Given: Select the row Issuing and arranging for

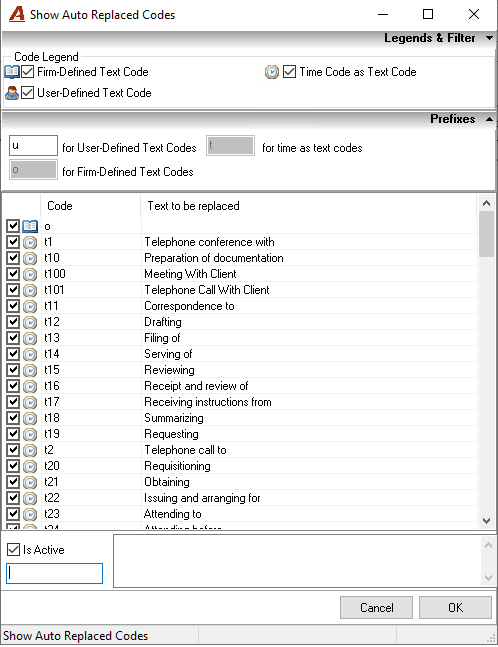Looking at the screenshot, I should [241, 498].
